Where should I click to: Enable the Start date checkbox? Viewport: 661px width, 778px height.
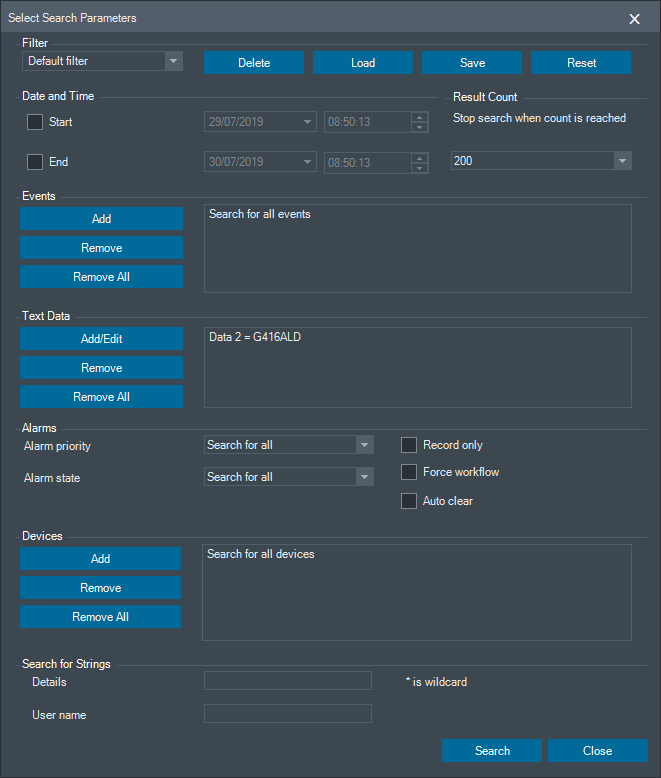(35, 122)
